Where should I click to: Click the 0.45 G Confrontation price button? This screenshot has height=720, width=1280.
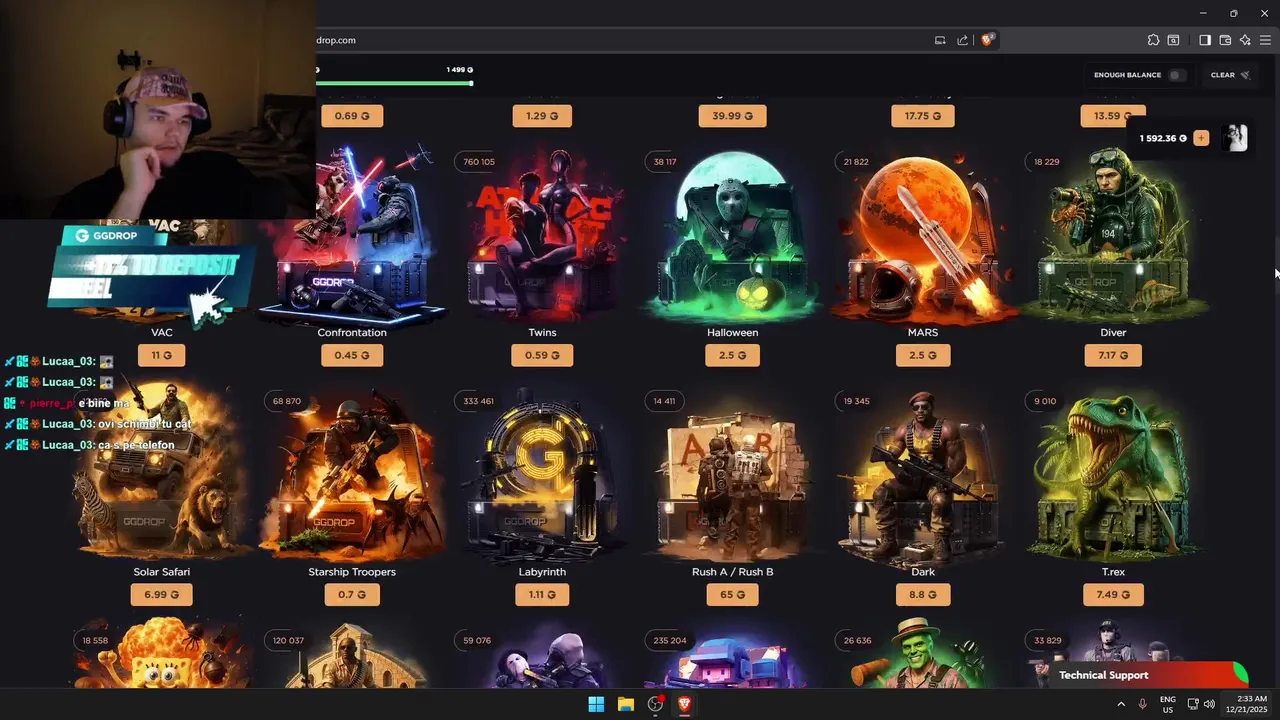click(x=352, y=355)
